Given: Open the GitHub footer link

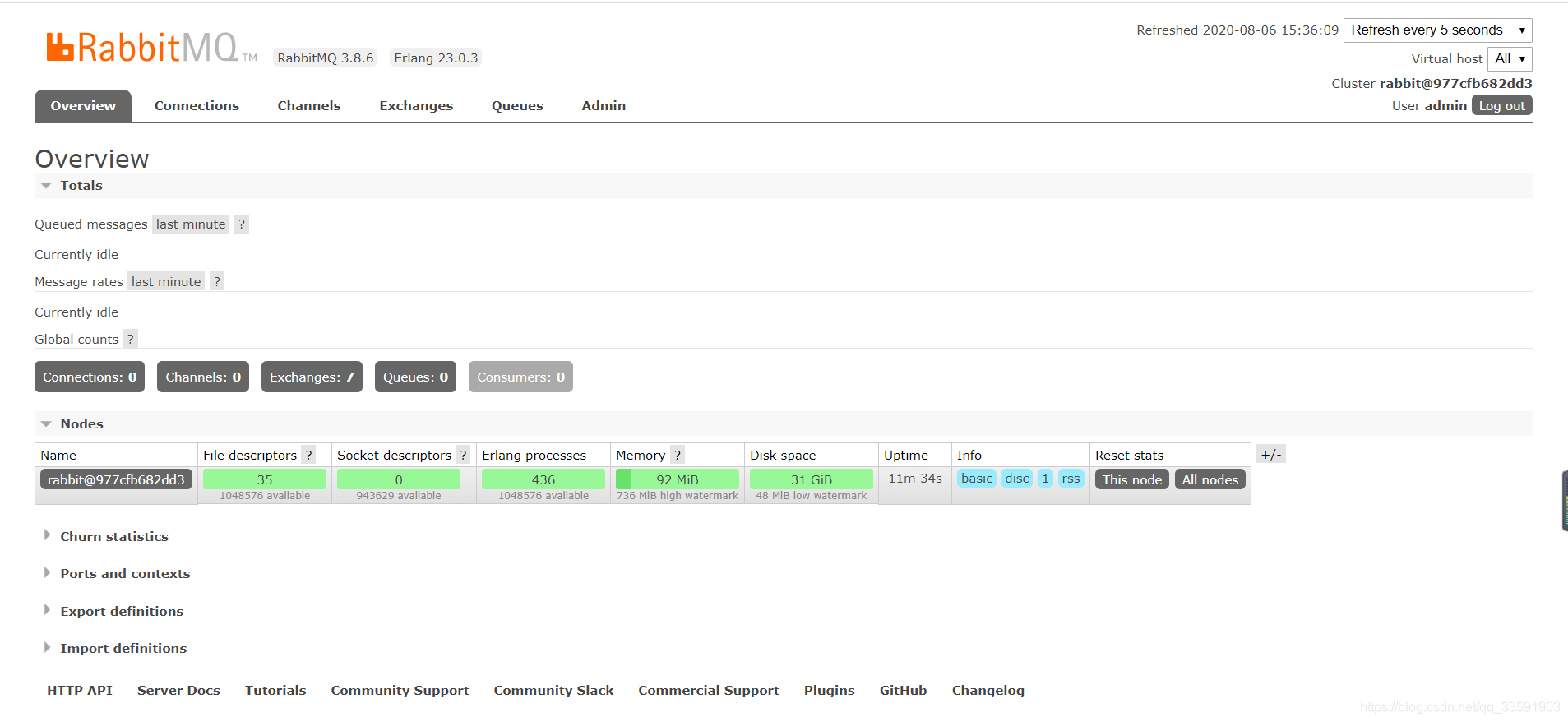Looking at the screenshot, I should tap(903, 691).
